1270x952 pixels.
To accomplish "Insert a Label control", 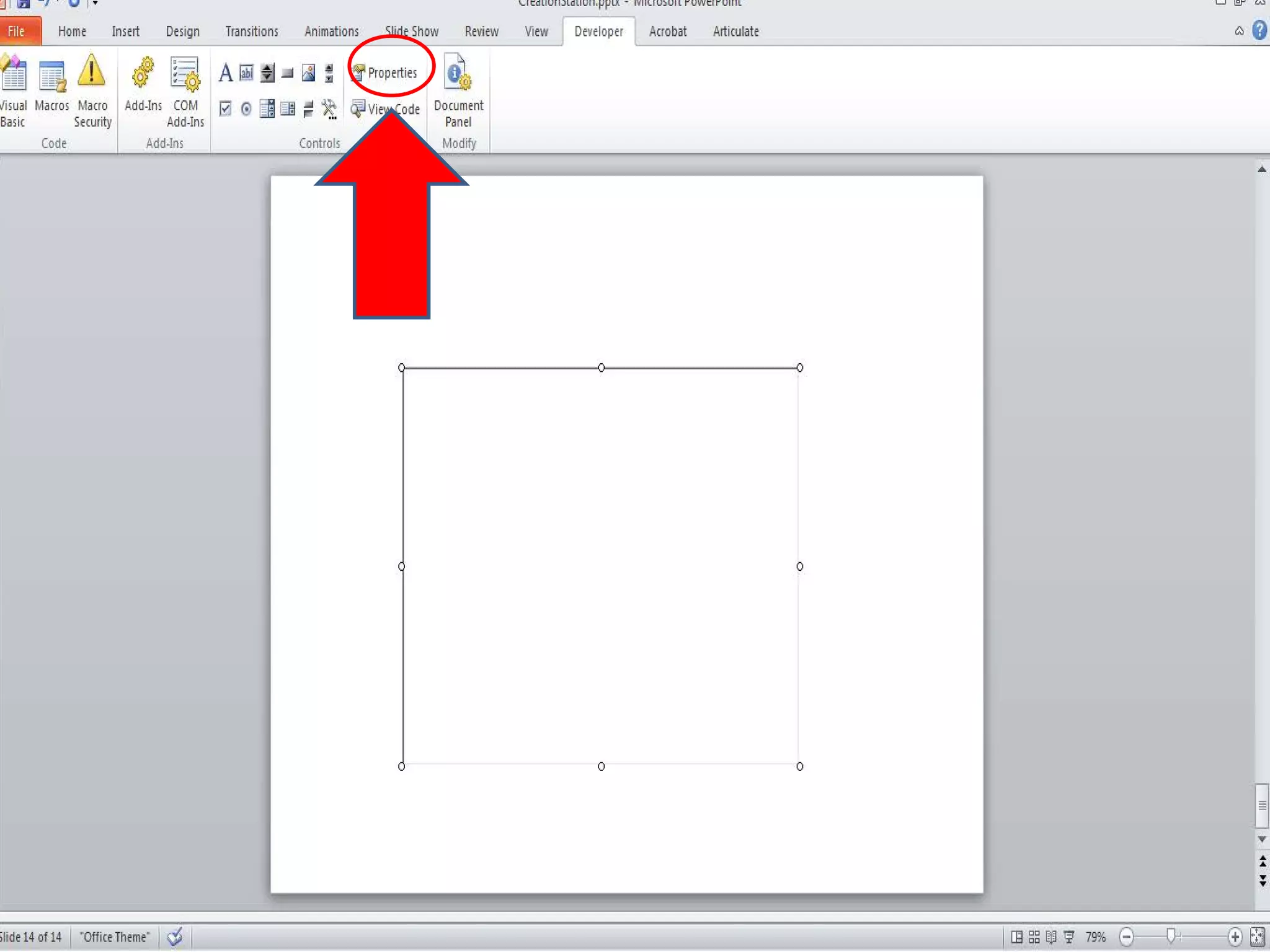I will tap(226, 73).
